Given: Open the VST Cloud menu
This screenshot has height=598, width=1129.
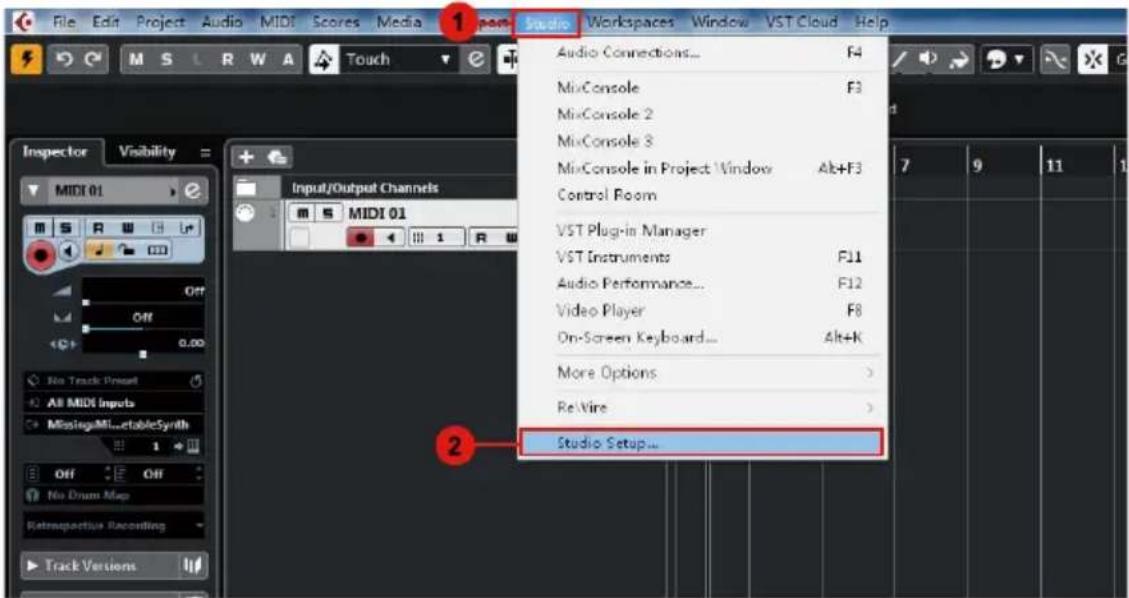Looking at the screenshot, I should pyautogui.click(x=802, y=22).
